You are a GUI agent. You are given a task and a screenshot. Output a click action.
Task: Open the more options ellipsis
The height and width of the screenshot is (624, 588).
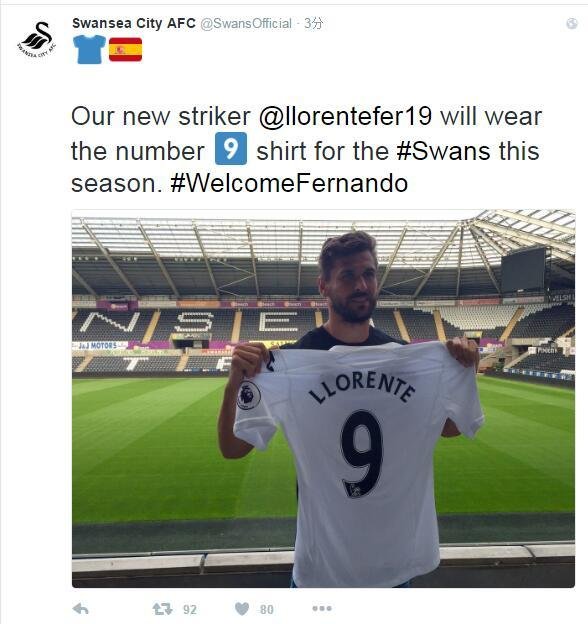[322, 608]
